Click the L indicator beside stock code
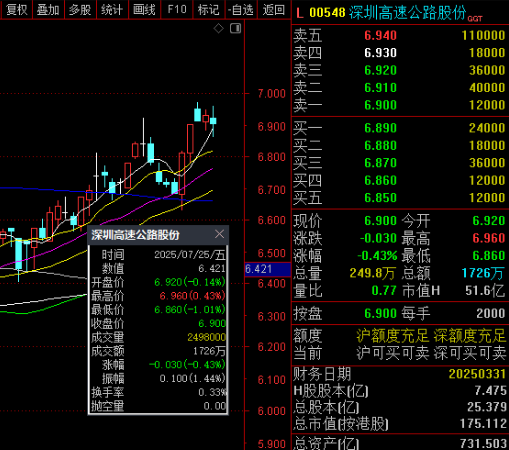509x450 pixels. 300,13
